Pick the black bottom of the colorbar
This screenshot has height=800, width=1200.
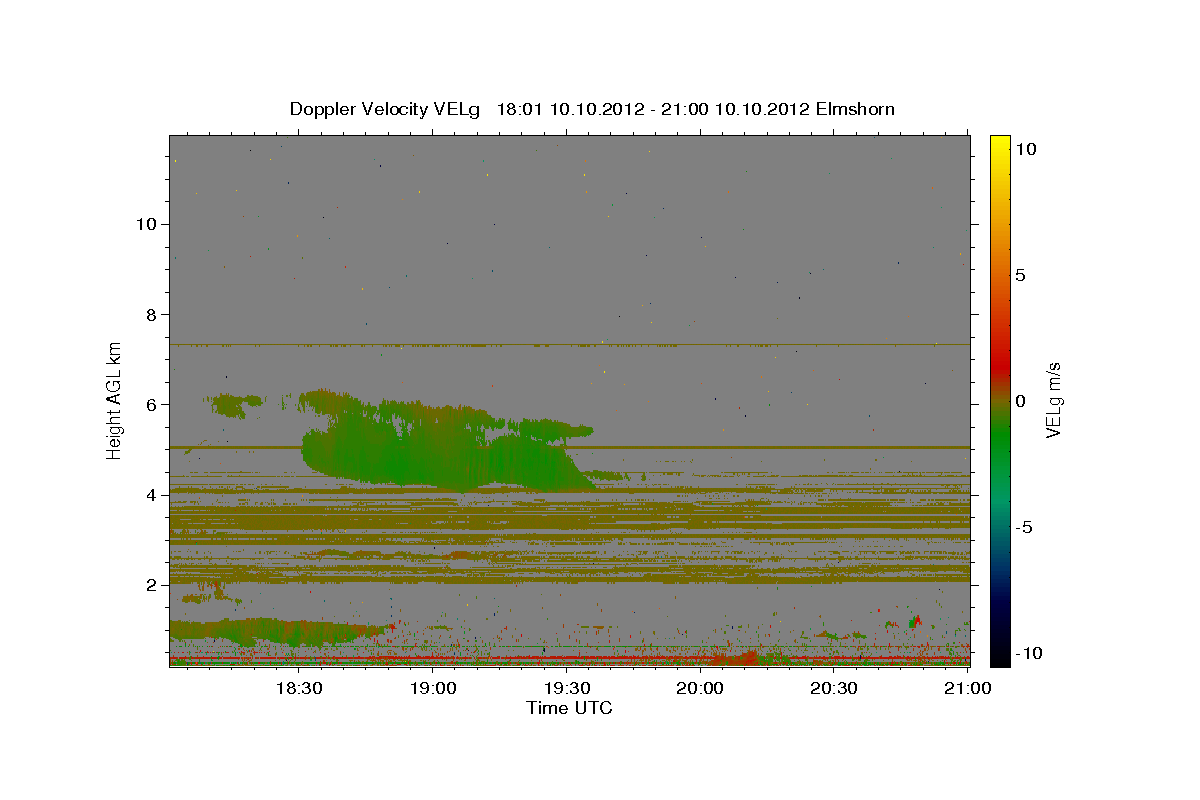[x=999, y=655]
